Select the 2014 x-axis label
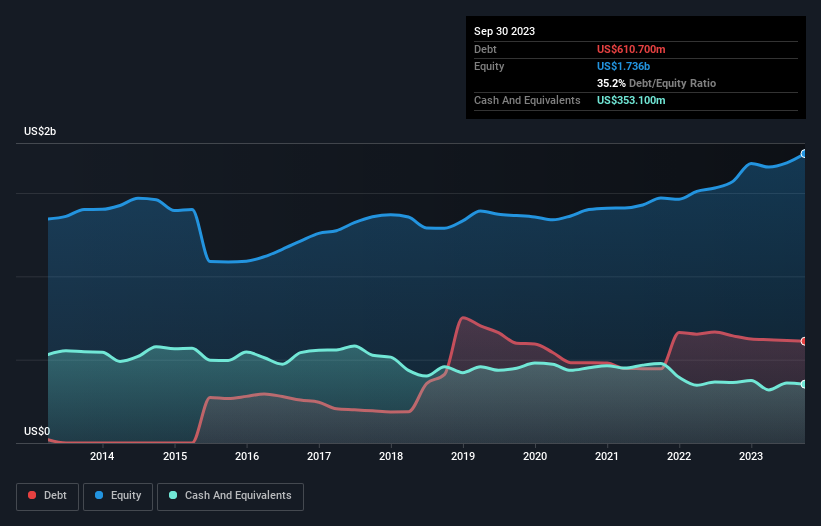Image resolution: width=821 pixels, height=526 pixels. 102,456
